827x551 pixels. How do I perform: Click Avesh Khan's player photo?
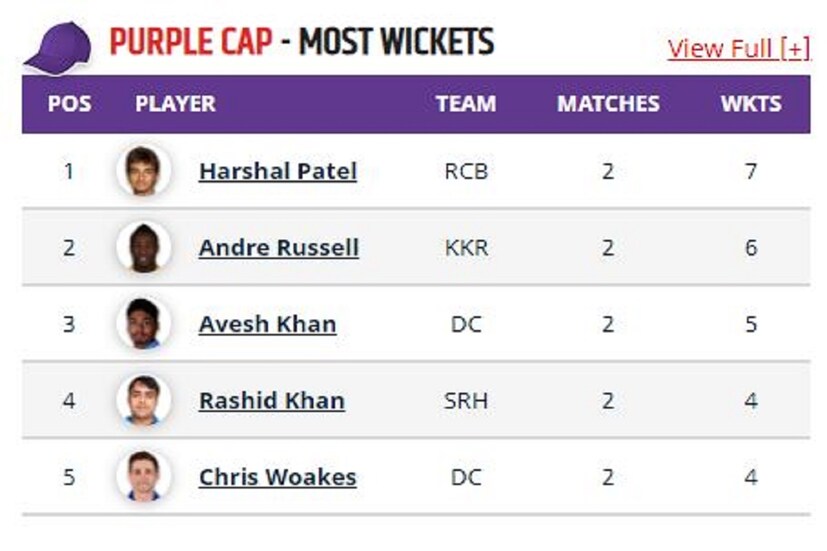(x=143, y=324)
